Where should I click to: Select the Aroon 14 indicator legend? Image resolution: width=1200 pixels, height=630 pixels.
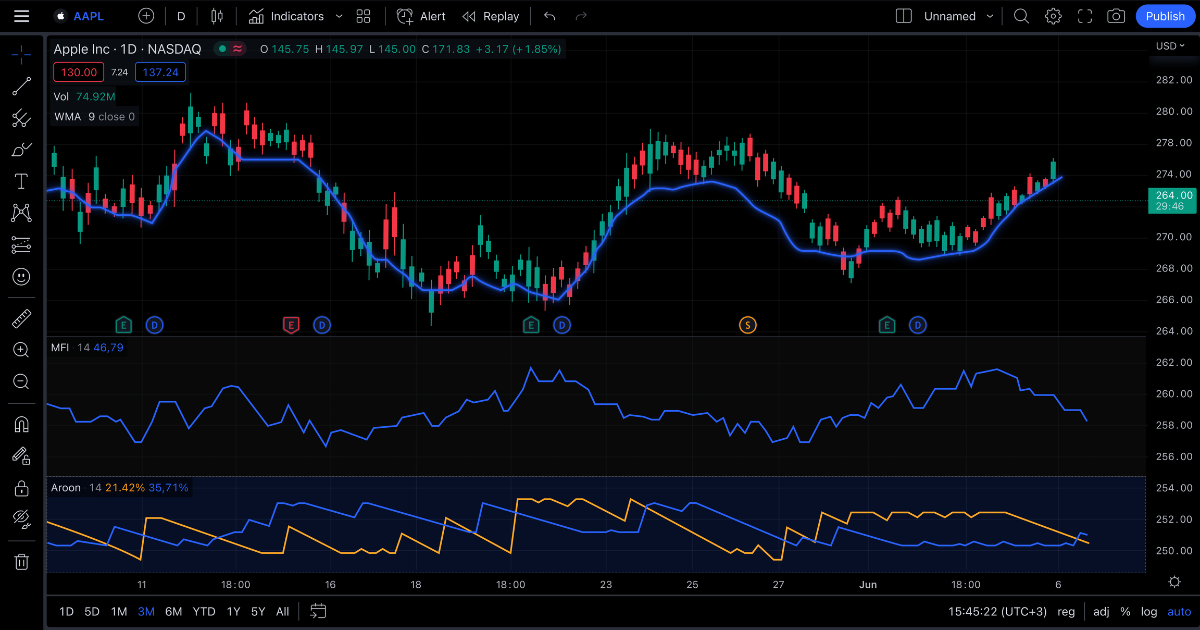[119, 488]
